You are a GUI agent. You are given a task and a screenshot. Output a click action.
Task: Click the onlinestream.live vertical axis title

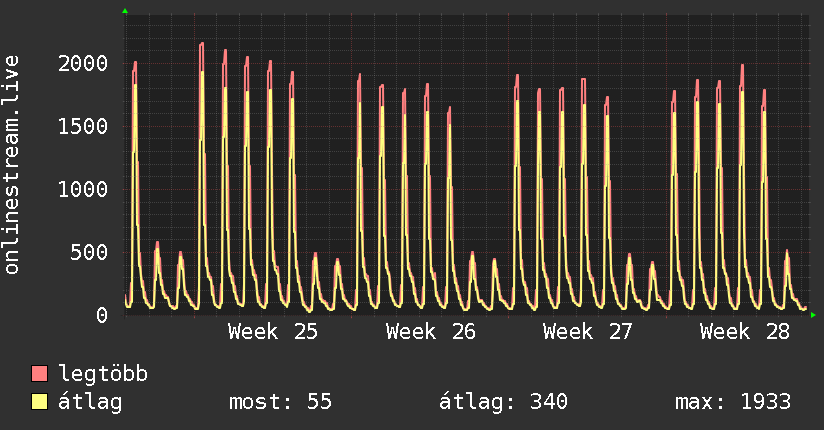click(12, 165)
